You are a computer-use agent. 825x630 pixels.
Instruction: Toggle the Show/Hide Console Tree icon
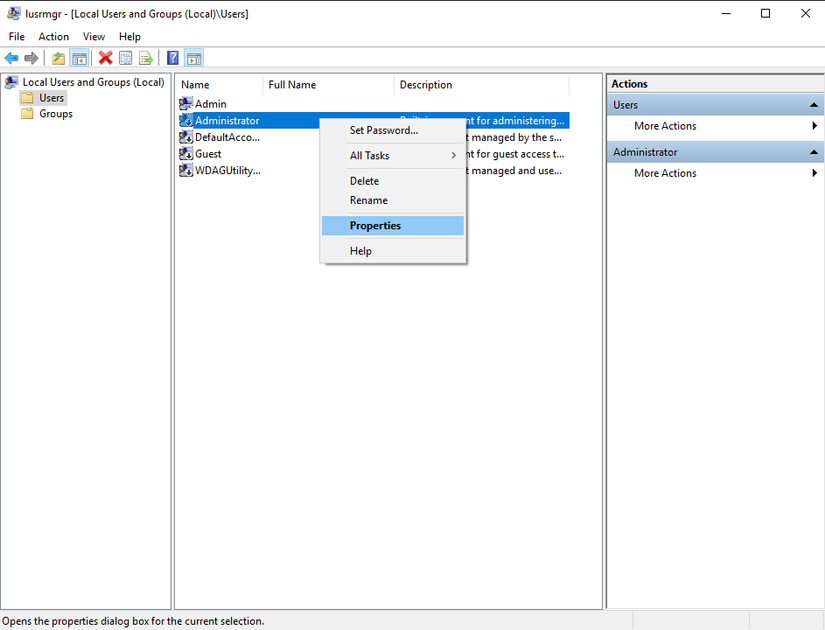(x=79, y=57)
